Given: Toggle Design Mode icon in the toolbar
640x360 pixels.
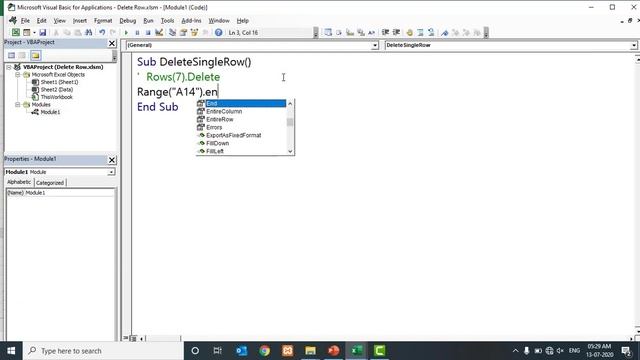Looking at the screenshot, I should pyautogui.click(x=159, y=32).
